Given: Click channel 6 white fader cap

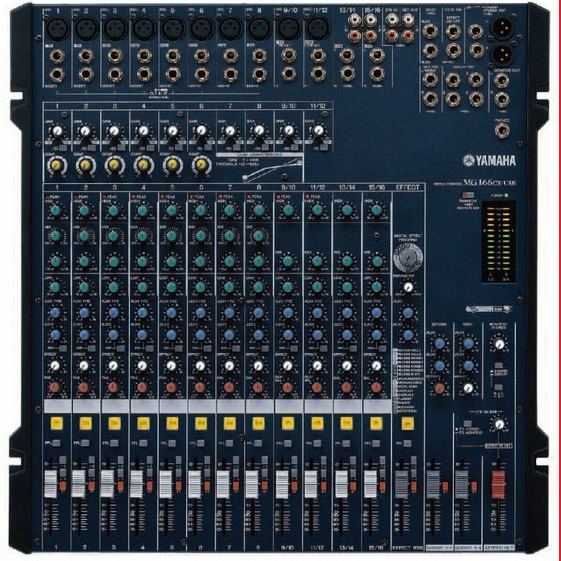Looking at the screenshot, I should 195,484.
